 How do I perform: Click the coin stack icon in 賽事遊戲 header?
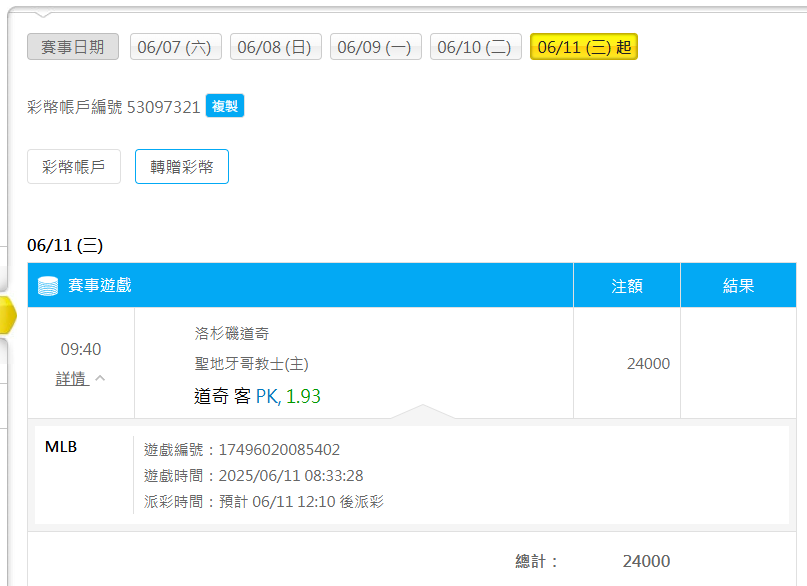click(48, 286)
